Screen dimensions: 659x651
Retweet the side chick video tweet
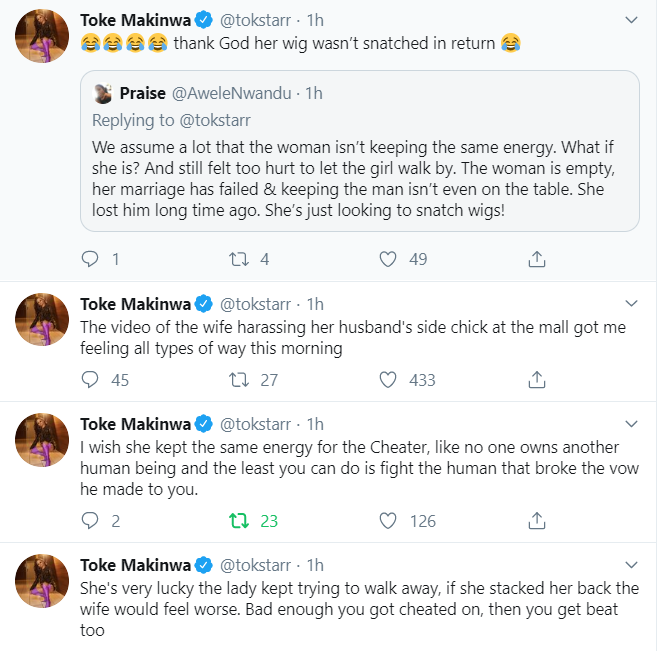(x=239, y=379)
